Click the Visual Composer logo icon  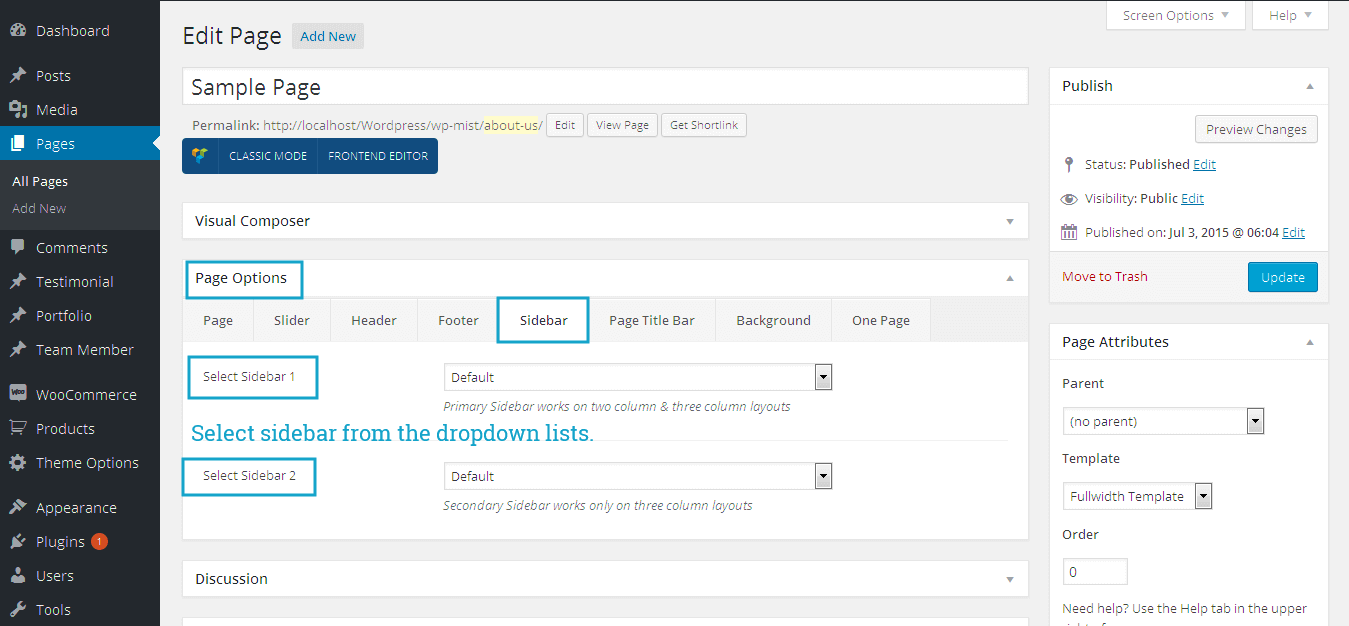pyautogui.click(x=200, y=156)
